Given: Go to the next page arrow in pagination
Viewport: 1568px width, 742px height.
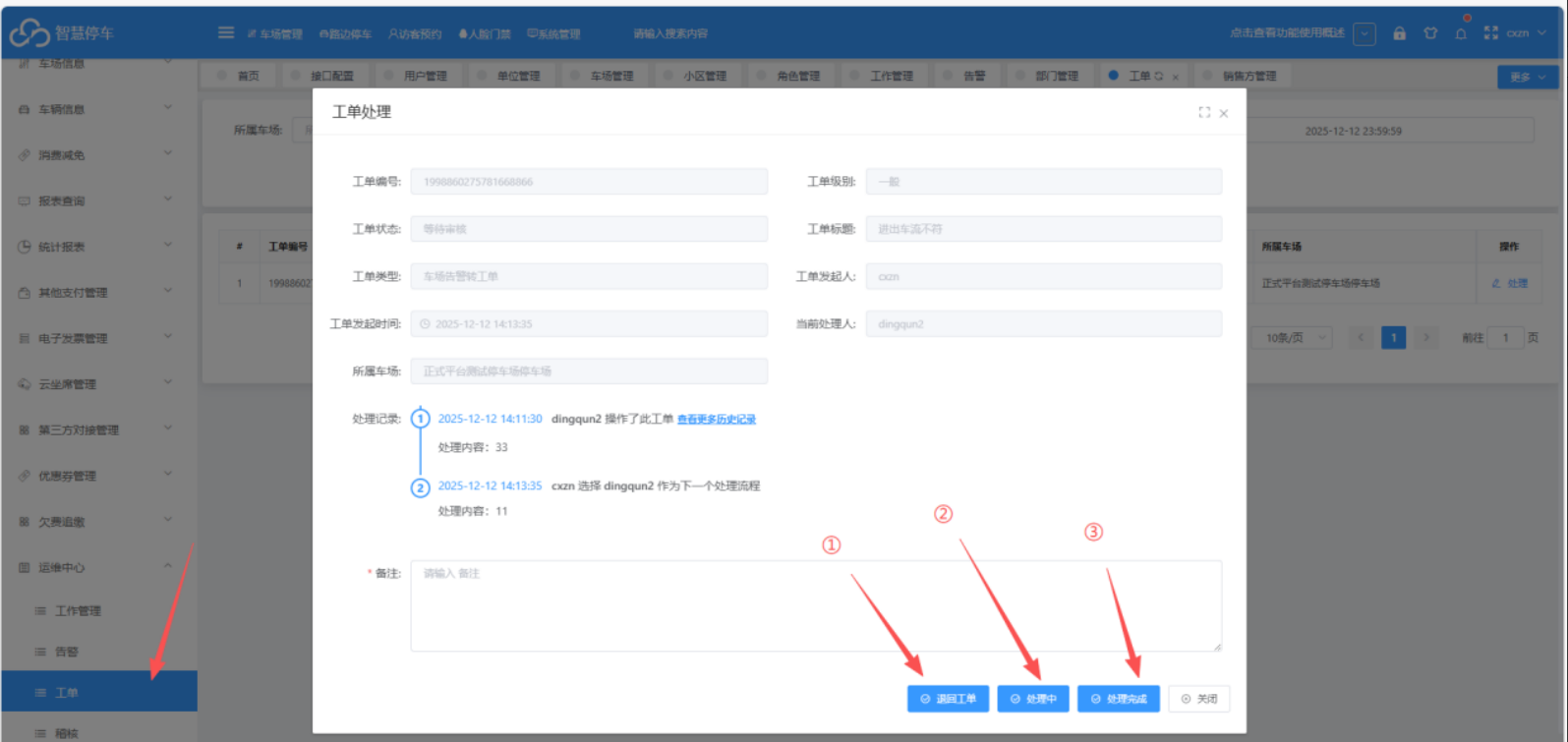Looking at the screenshot, I should (x=1425, y=338).
